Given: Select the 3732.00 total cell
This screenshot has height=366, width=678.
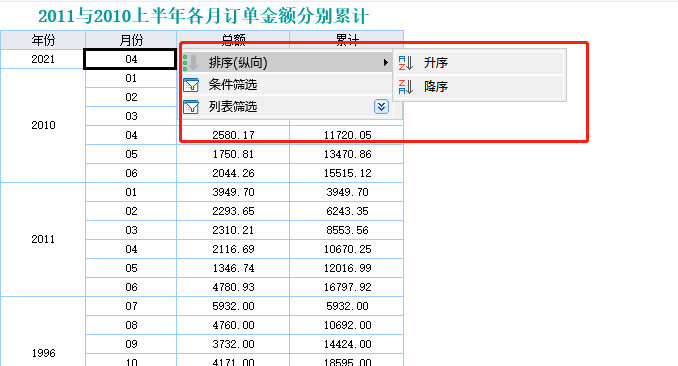Looking at the screenshot, I should [233, 344].
